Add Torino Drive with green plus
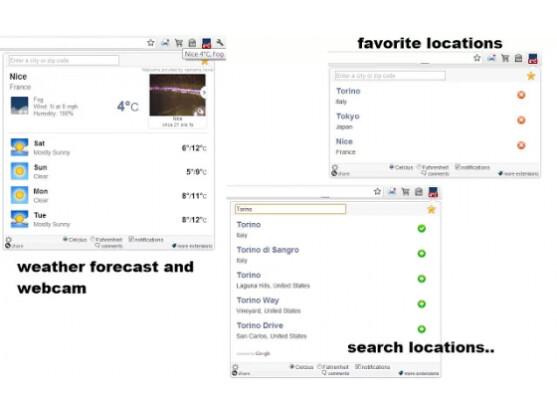The width and height of the screenshot is (557, 418). [x=422, y=329]
